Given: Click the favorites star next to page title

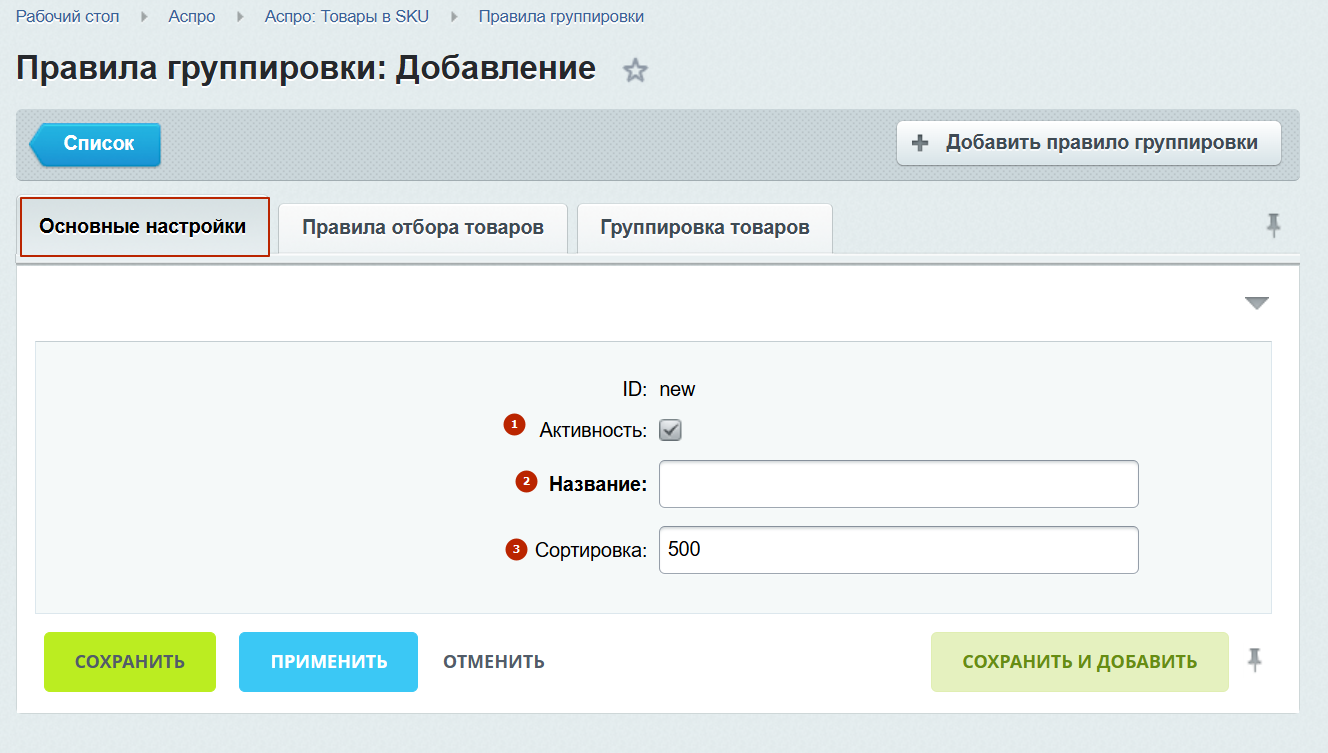Looking at the screenshot, I should click(x=636, y=71).
